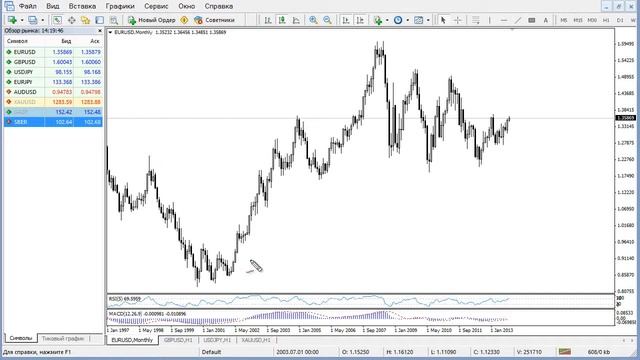The width and height of the screenshot is (640, 360).
Task: Select the XAUUSD row in Market Watch
Action: pos(53,102)
